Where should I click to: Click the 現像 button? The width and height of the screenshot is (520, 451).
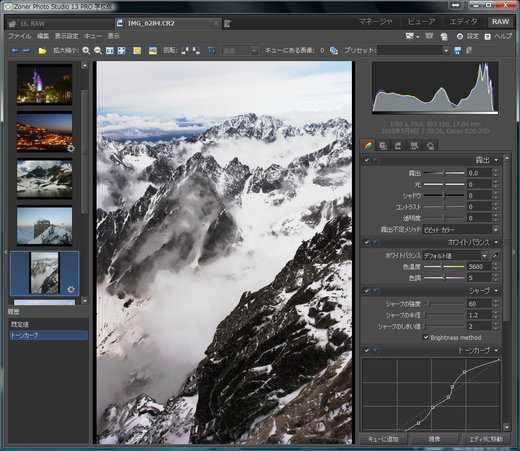[x=434, y=439]
